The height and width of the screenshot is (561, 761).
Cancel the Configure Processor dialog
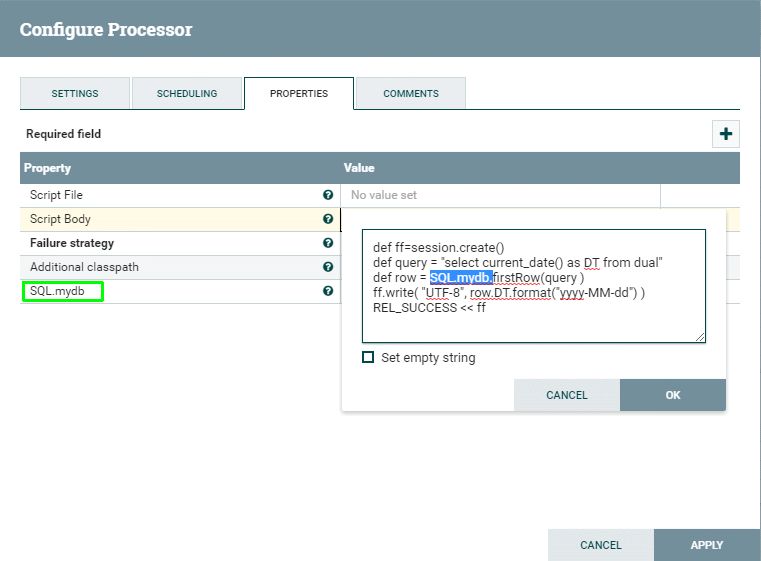coord(601,545)
